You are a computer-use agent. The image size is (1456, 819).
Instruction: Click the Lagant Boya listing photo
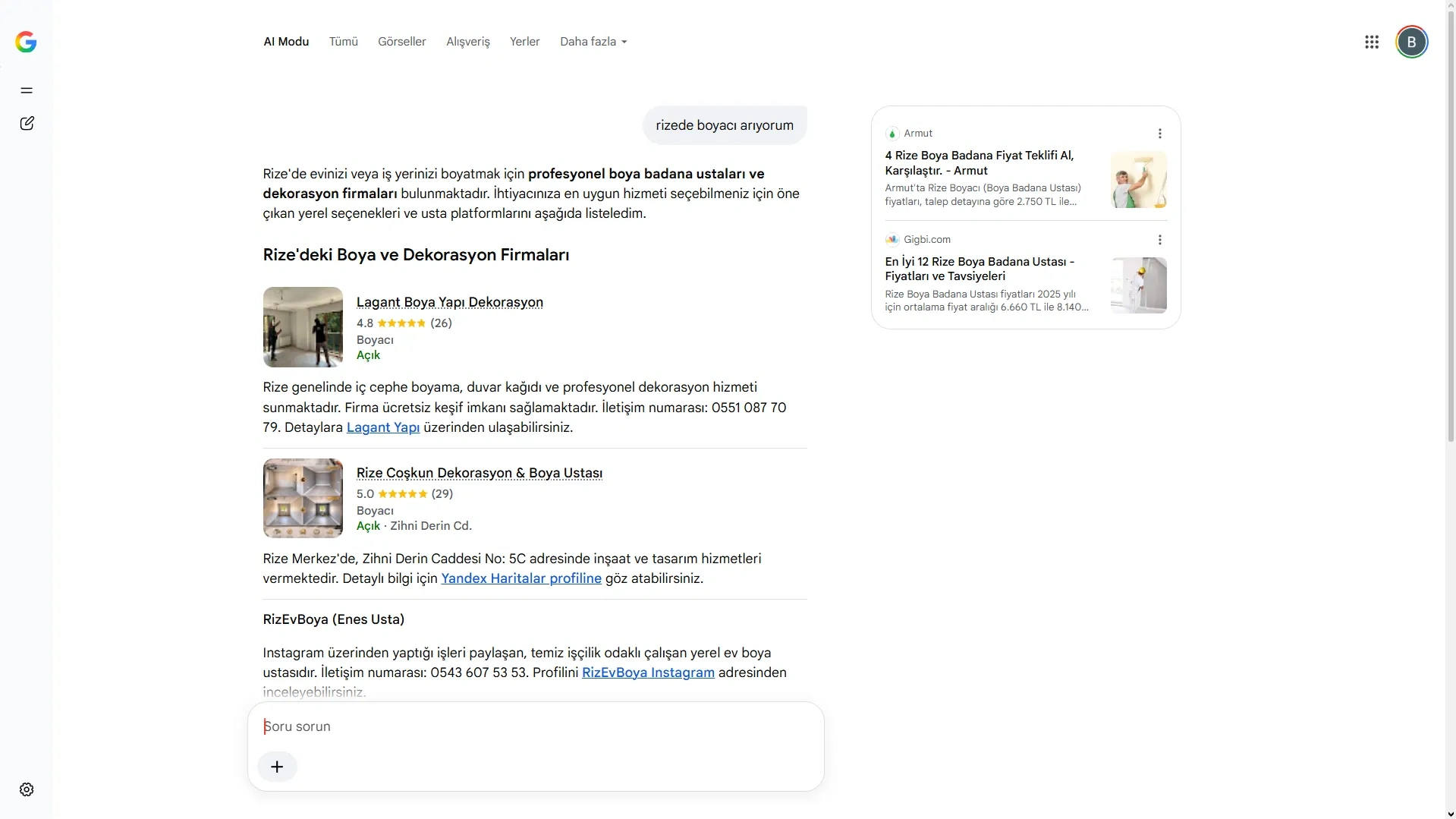[x=303, y=327]
